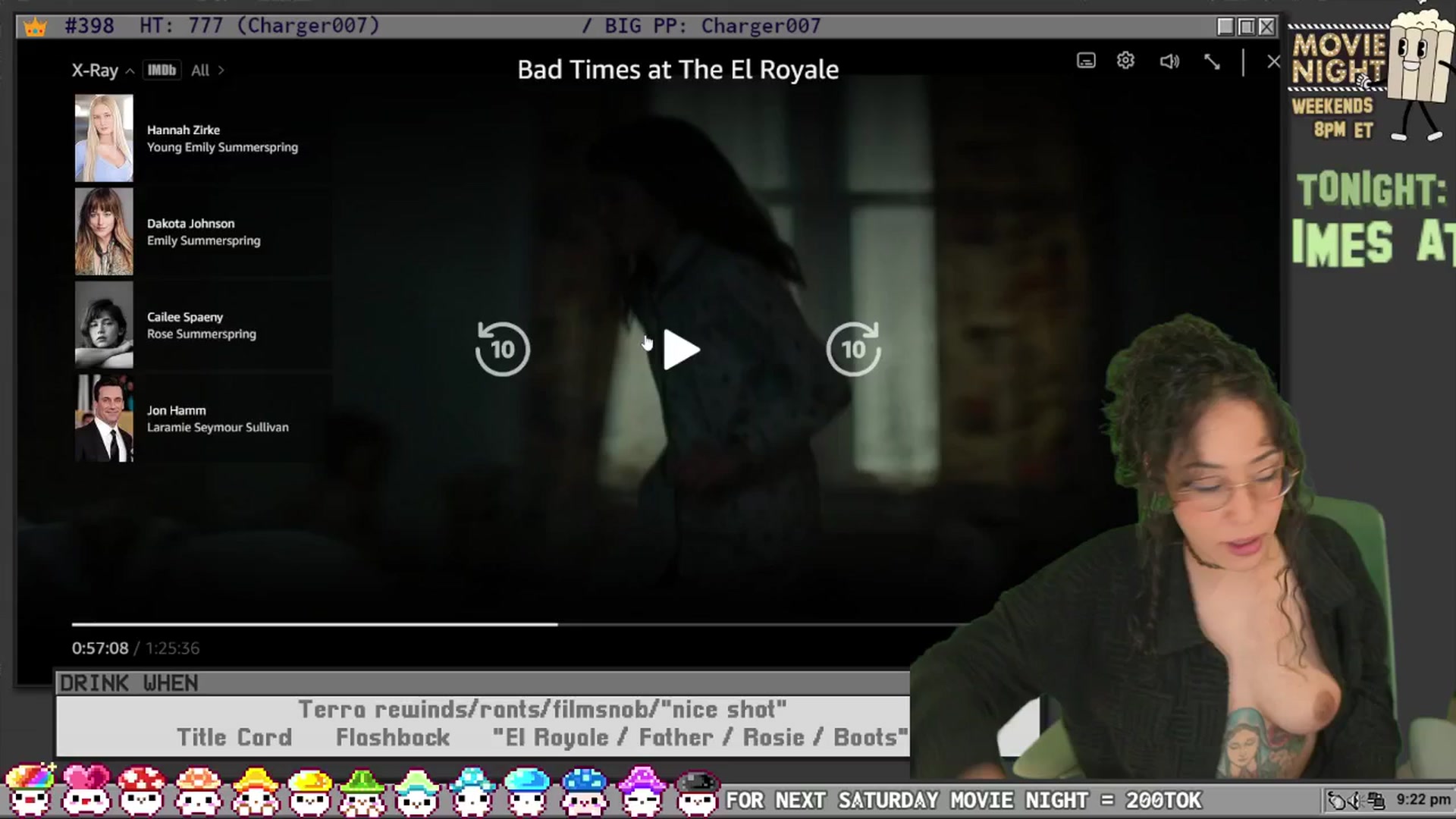Viewport: 1456px width, 819px height.
Task: Click the name Hannah Zirke
Action: coord(184,130)
